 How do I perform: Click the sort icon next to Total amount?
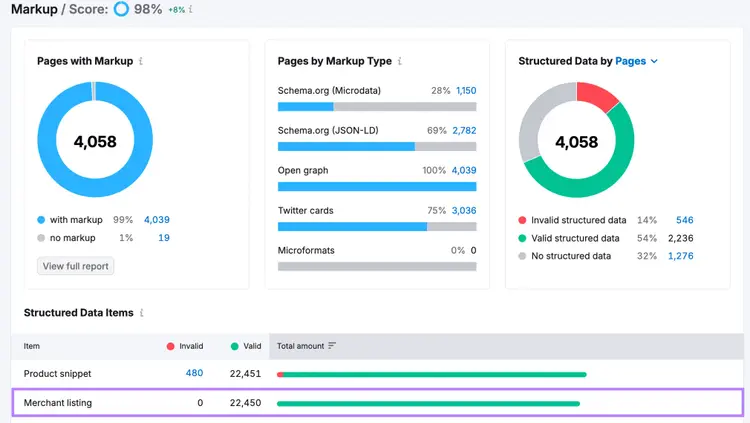click(x=332, y=345)
